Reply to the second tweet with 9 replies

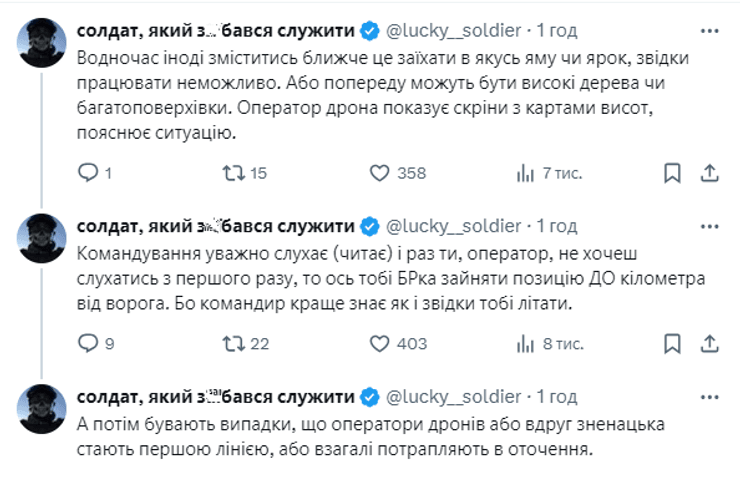click(88, 344)
